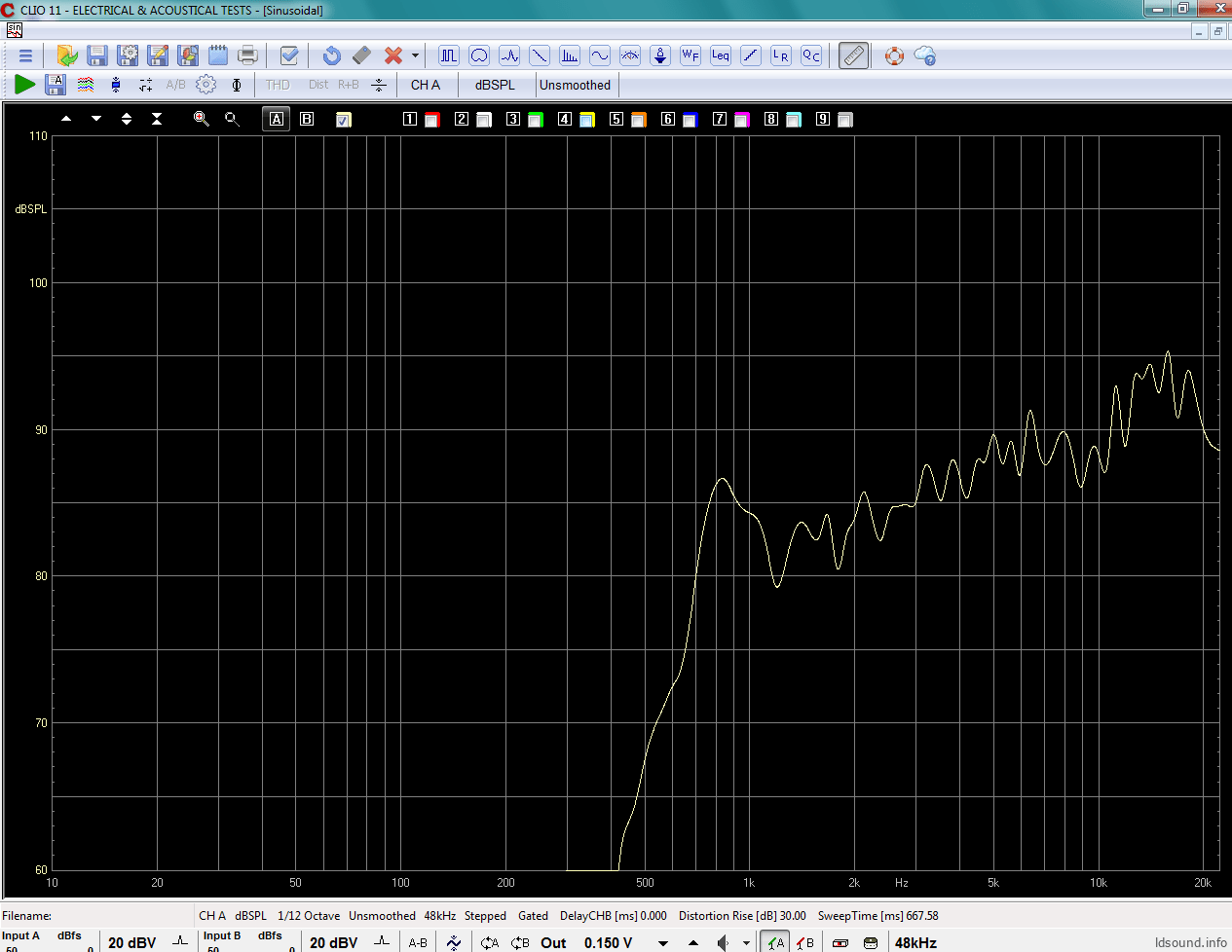Click the CH A channel selector
1232x952 pixels.
pyautogui.click(x=426, y=85)
